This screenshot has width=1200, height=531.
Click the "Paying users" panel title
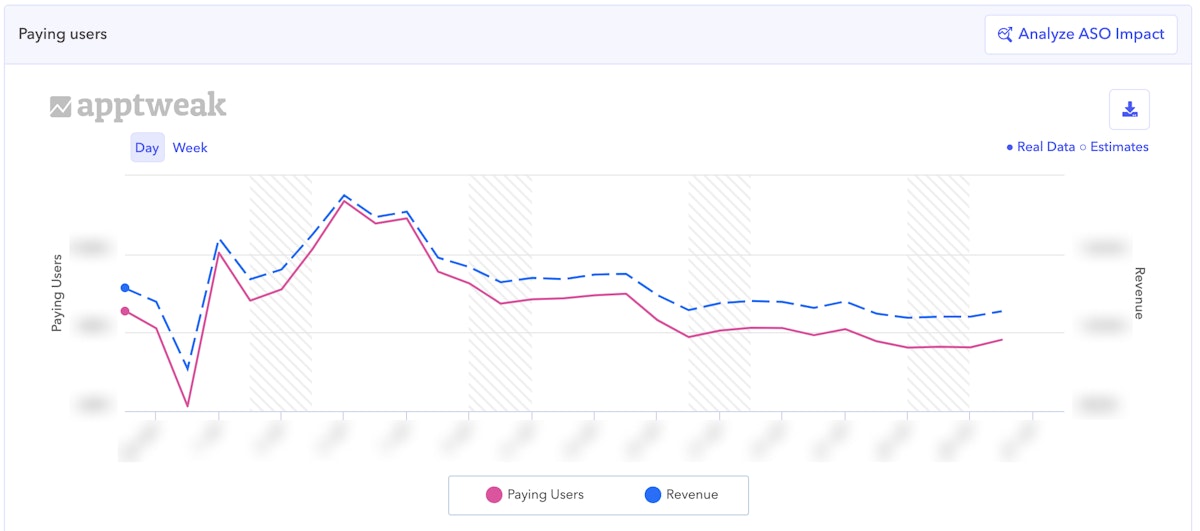63,34
